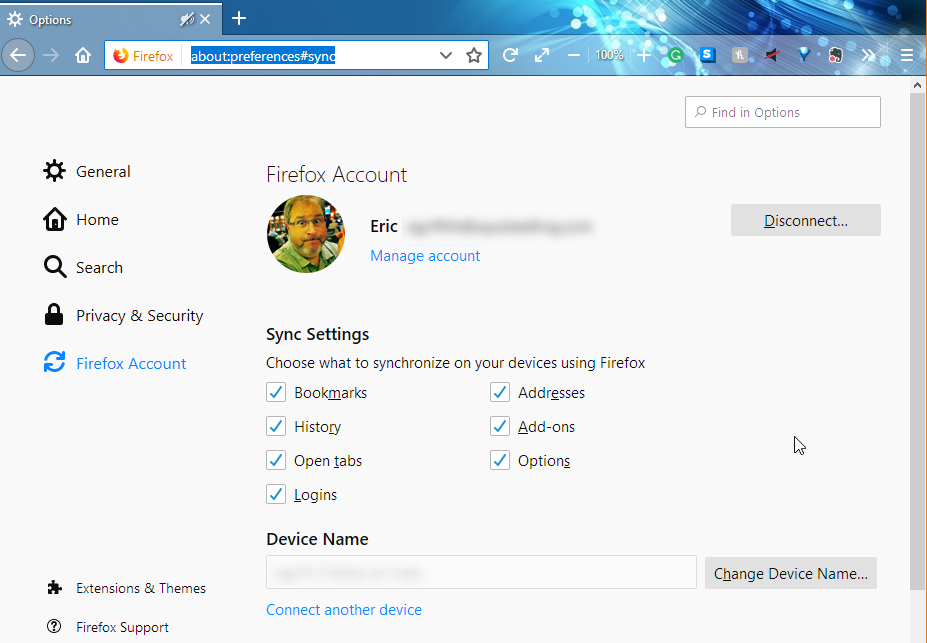Click the forward navigation arrow
Screen dimensions: 927x643
pyautogui.click(x=51, y=56)
